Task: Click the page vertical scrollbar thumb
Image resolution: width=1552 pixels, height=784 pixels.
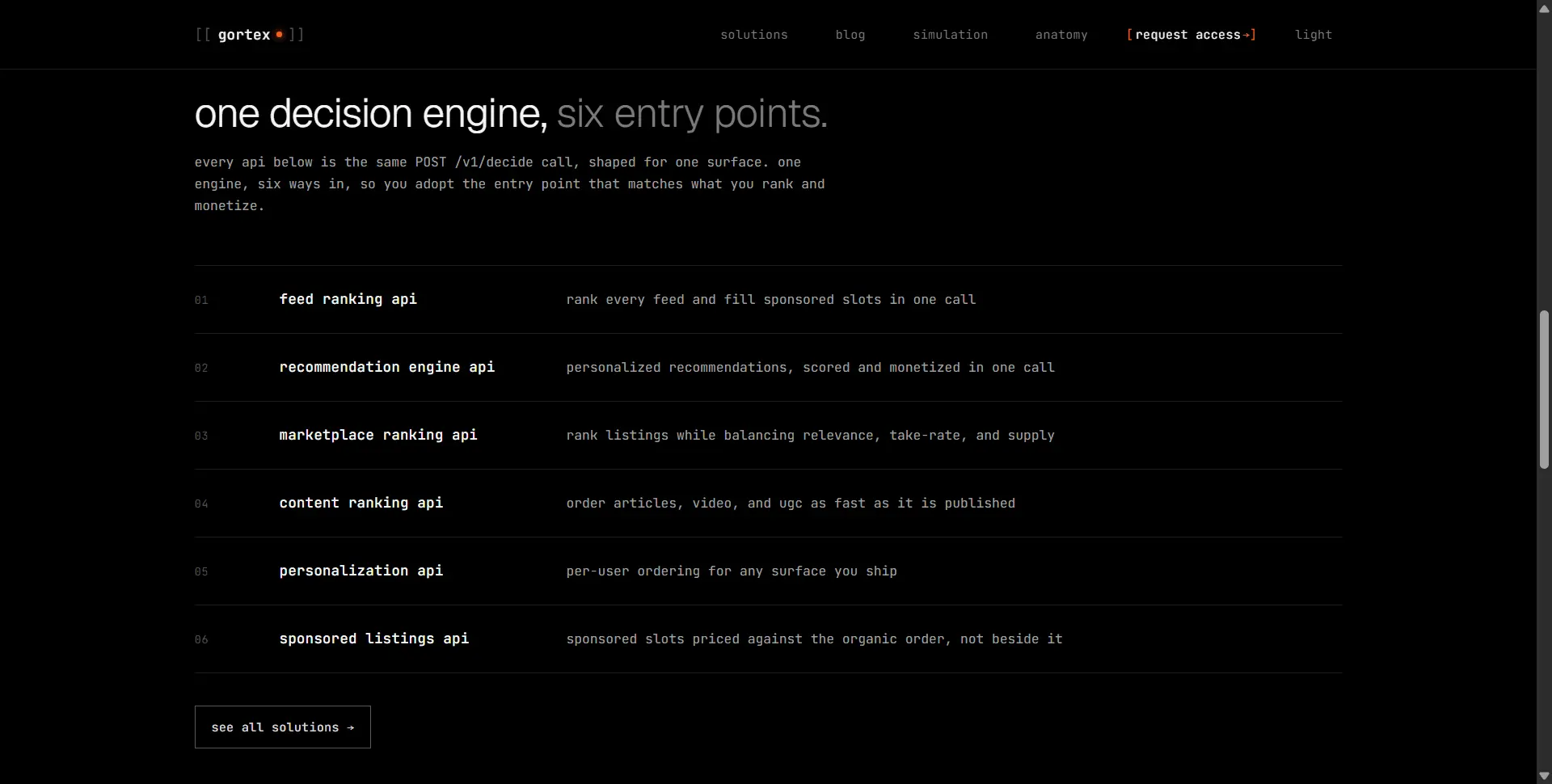Action: click(1544, 390)
